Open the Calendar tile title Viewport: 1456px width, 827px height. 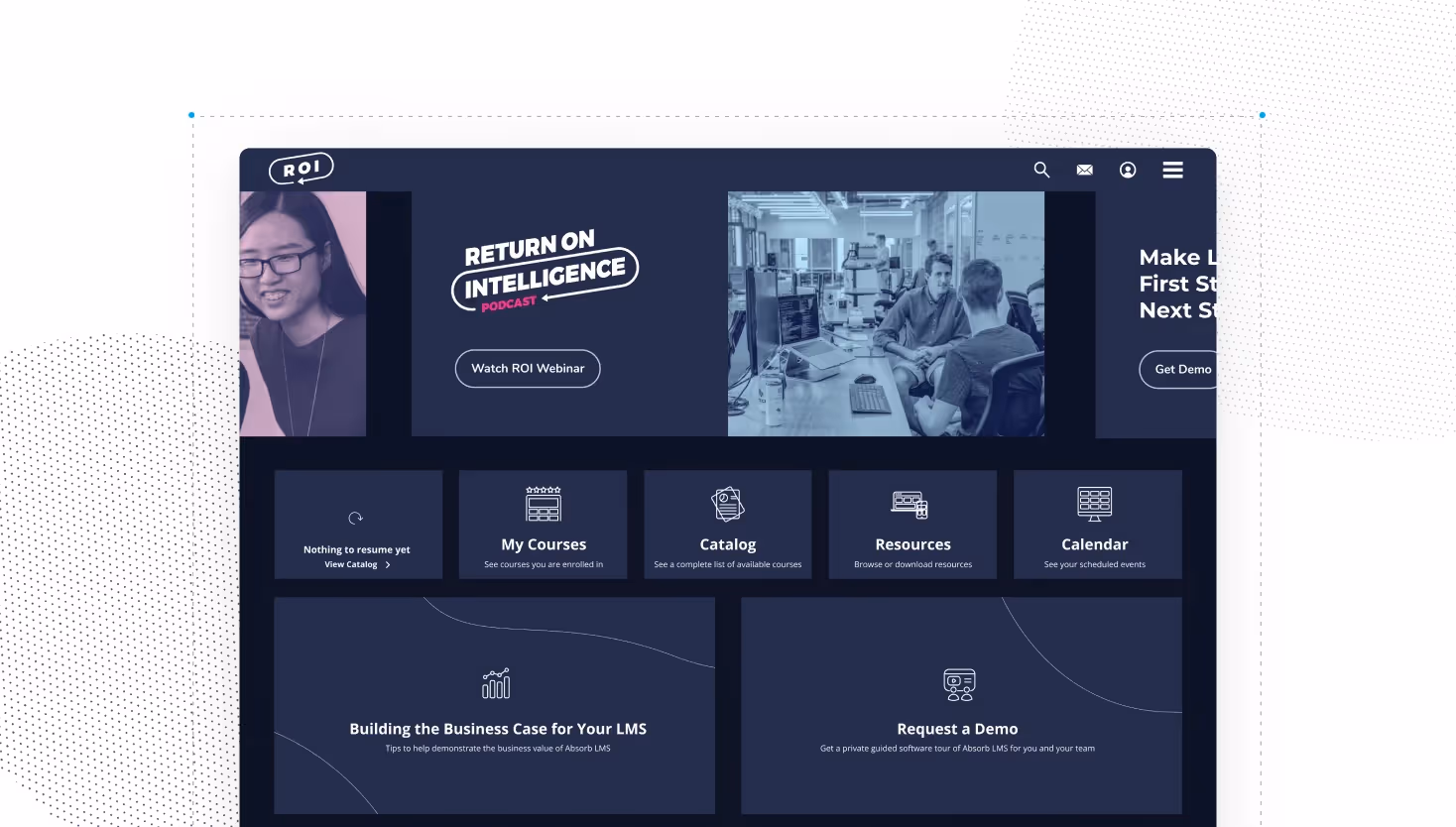point(1095,544)
